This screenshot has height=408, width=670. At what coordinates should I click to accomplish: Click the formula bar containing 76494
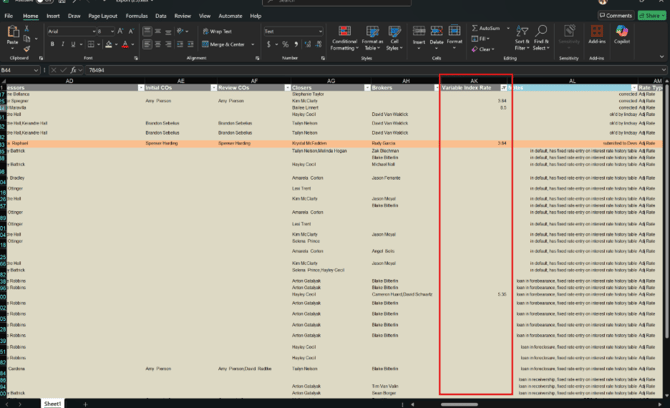375,70
